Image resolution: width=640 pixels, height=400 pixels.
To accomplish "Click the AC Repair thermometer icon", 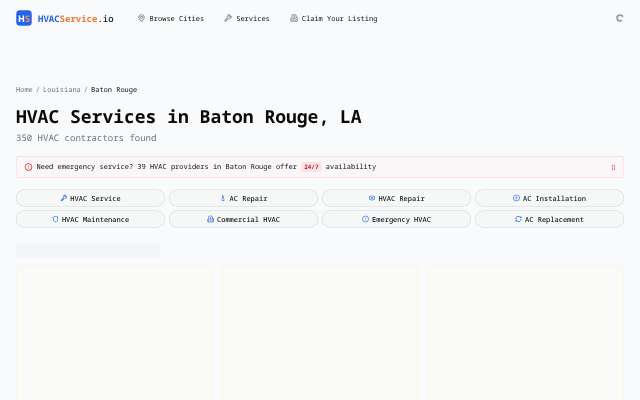I will (222, 198).
